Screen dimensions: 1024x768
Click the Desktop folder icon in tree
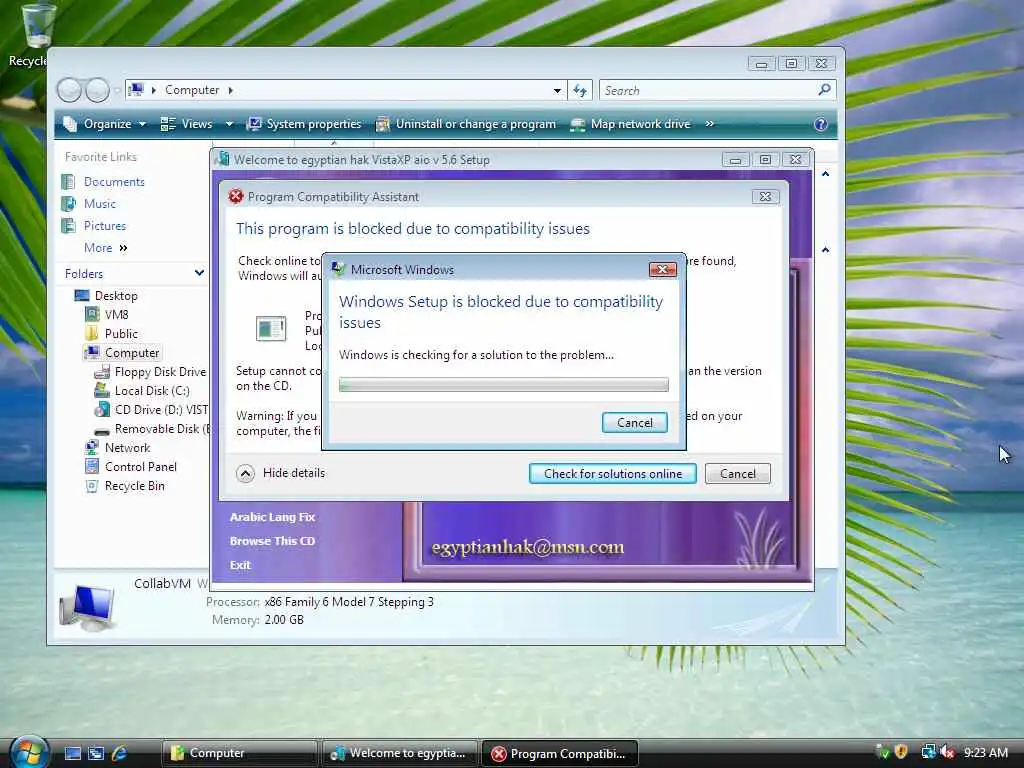point(82,296)
